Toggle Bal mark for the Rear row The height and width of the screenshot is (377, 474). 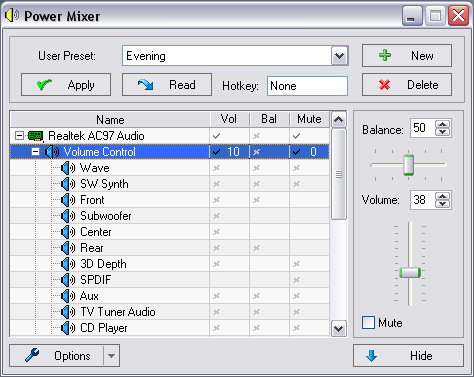coord(256,248)
